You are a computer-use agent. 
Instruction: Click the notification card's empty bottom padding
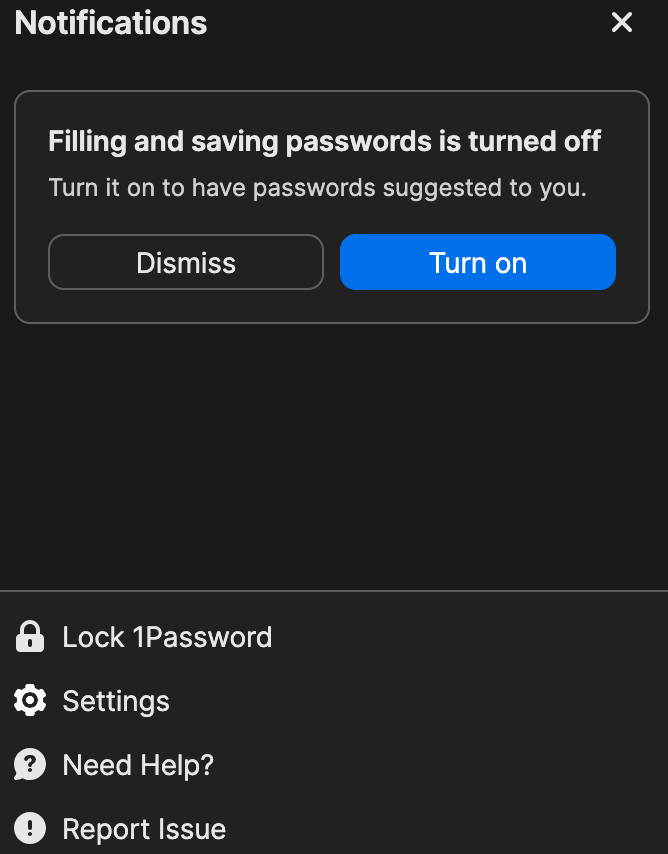(332, 307)
